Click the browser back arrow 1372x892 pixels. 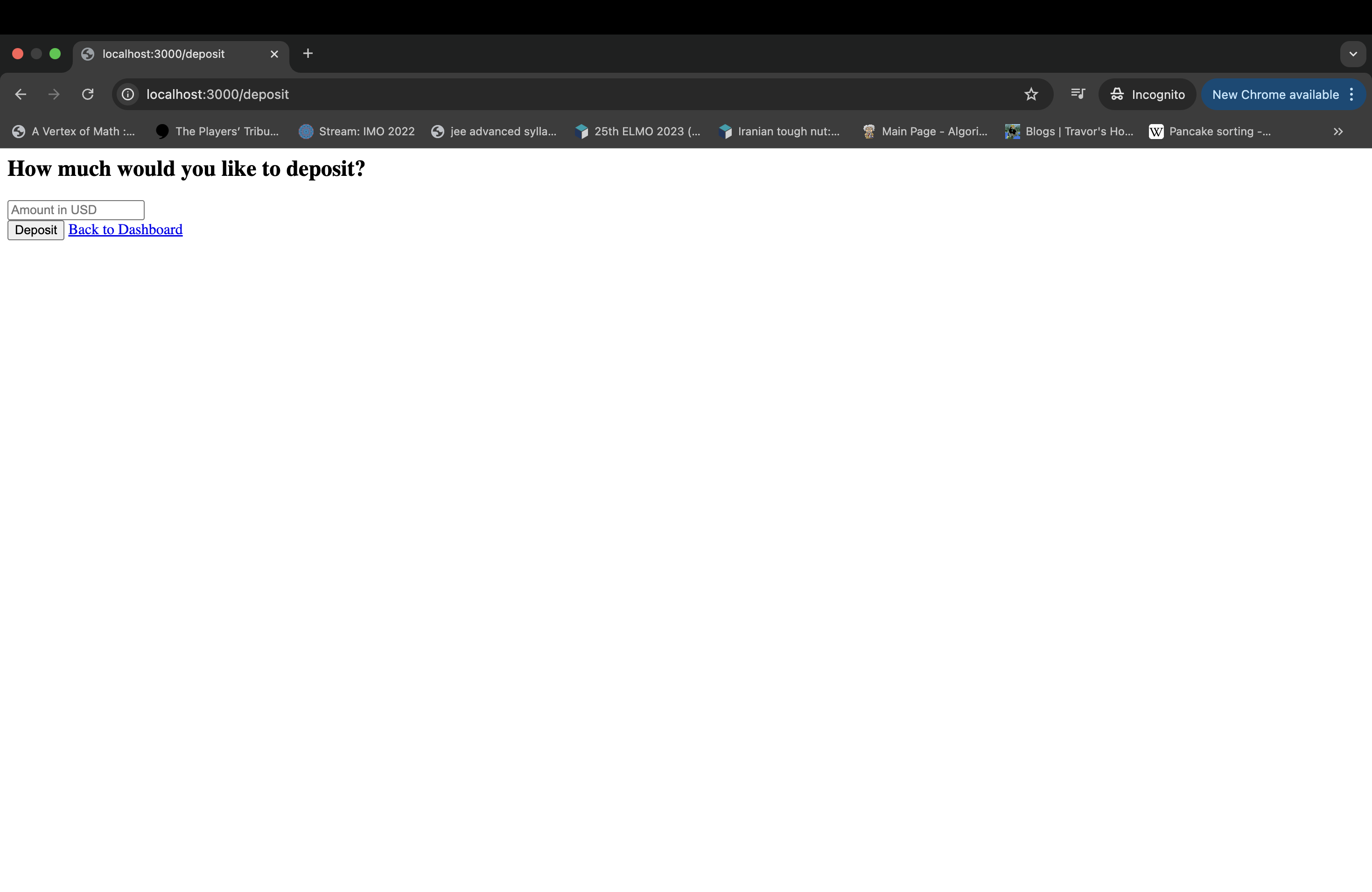click(21, 95)
